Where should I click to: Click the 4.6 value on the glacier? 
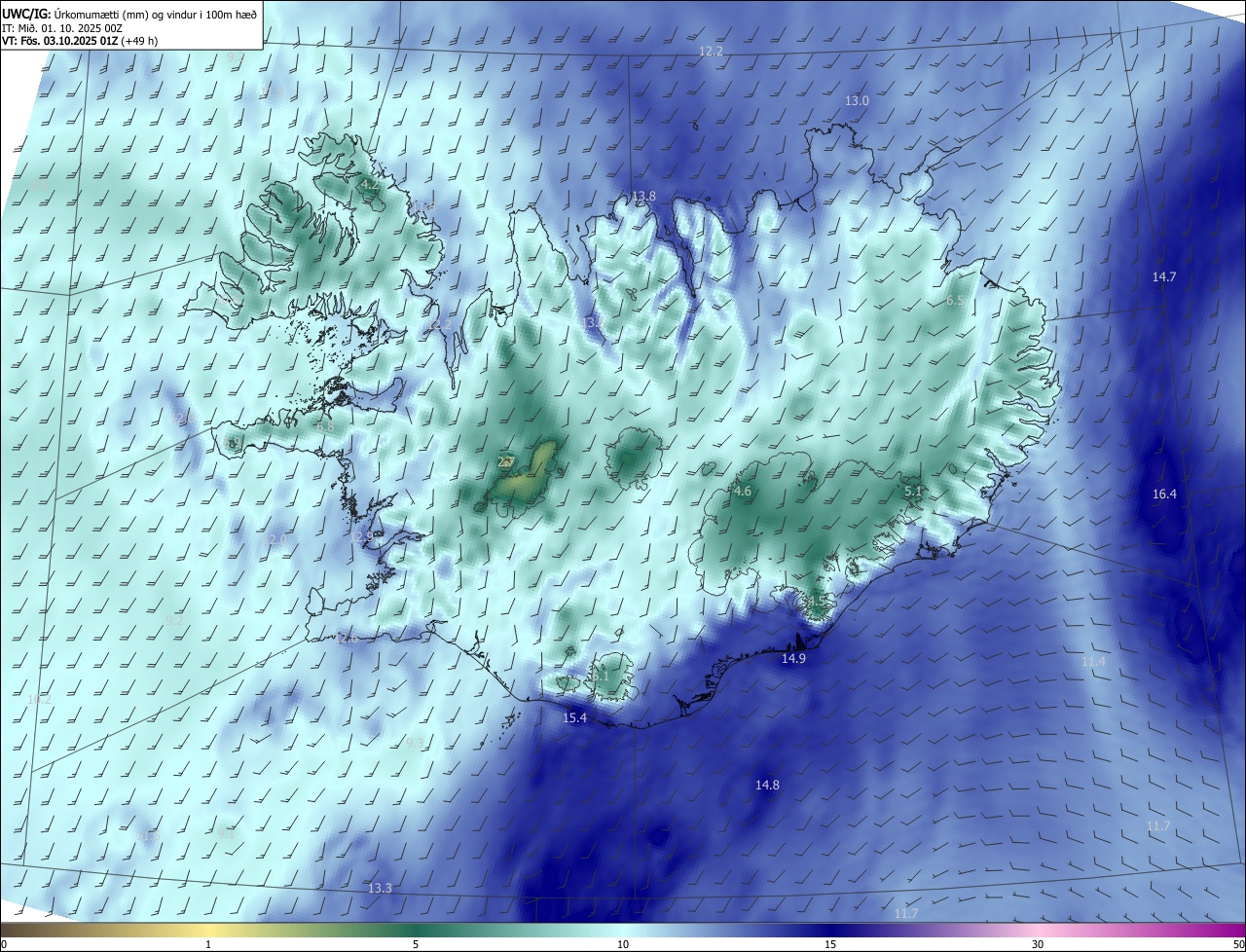pos(743,492)
